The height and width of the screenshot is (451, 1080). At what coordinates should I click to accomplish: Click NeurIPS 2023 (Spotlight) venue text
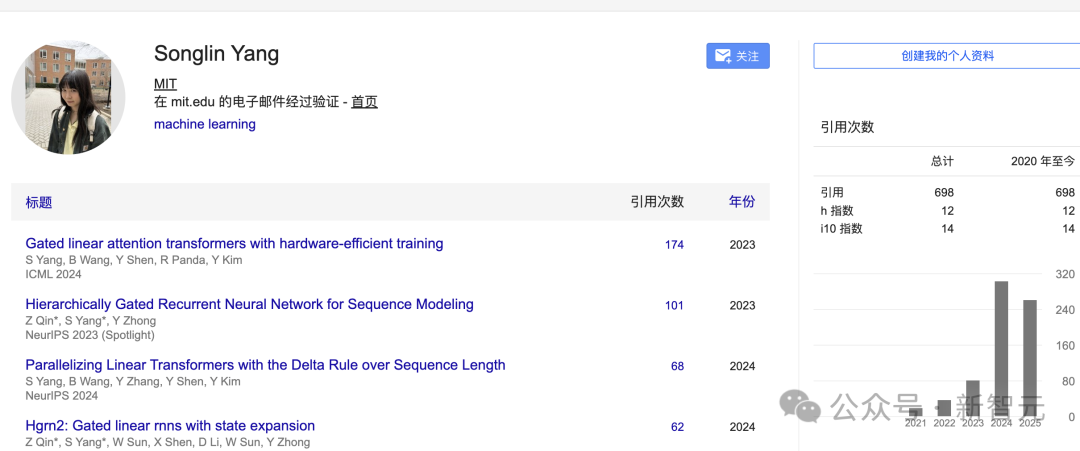(x=90, y=335)
